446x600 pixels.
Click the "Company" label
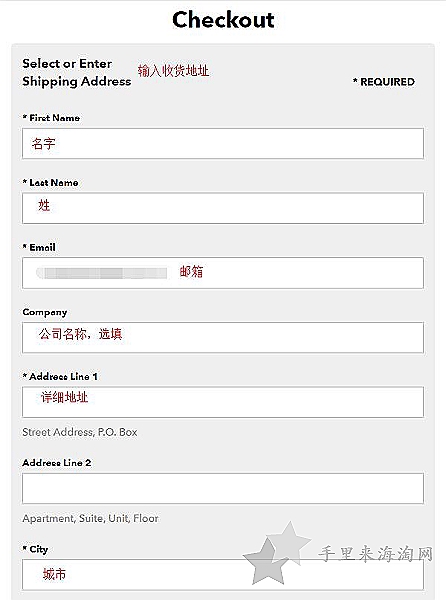point(45,312)
